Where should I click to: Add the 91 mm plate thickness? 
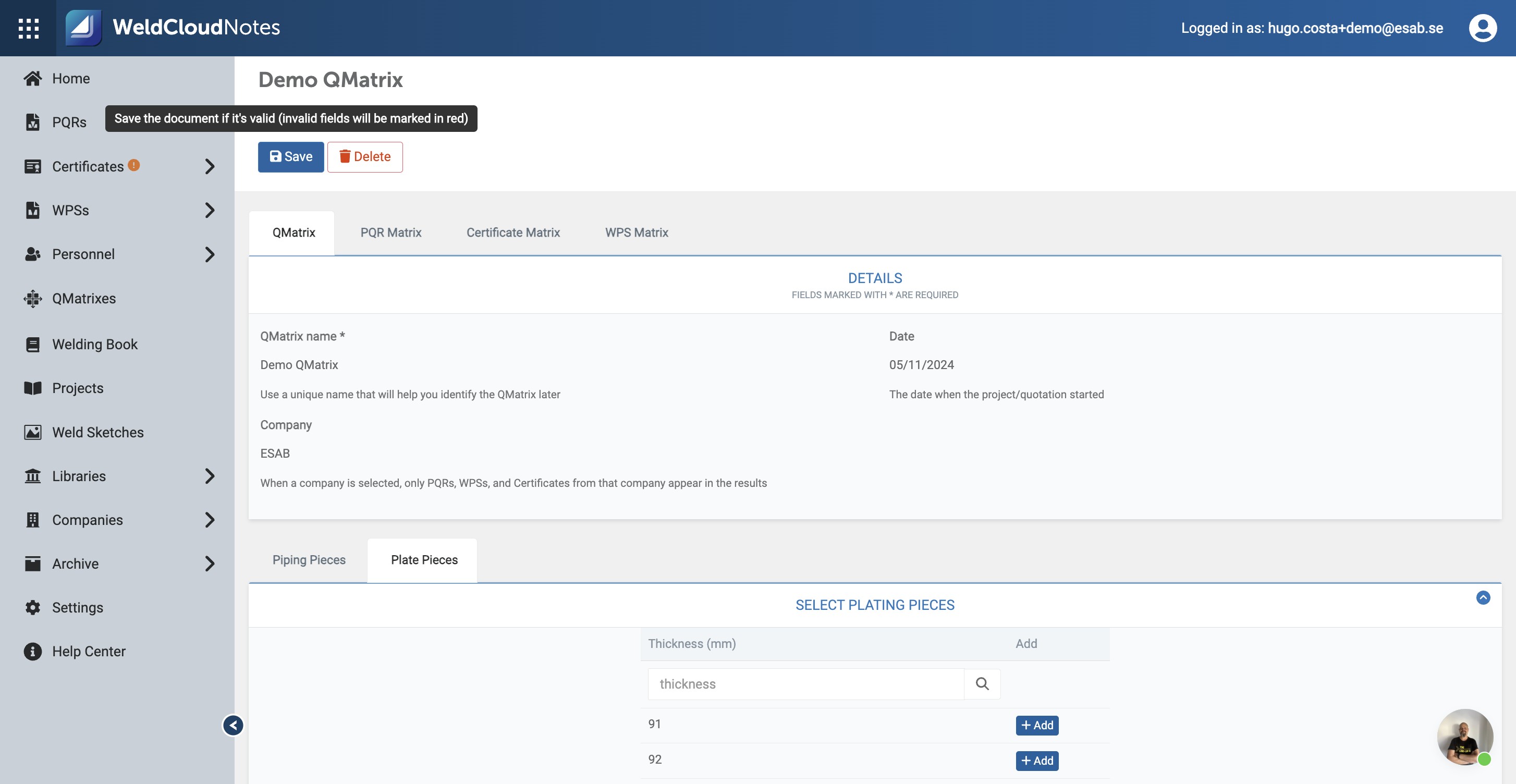(1037, 725)
